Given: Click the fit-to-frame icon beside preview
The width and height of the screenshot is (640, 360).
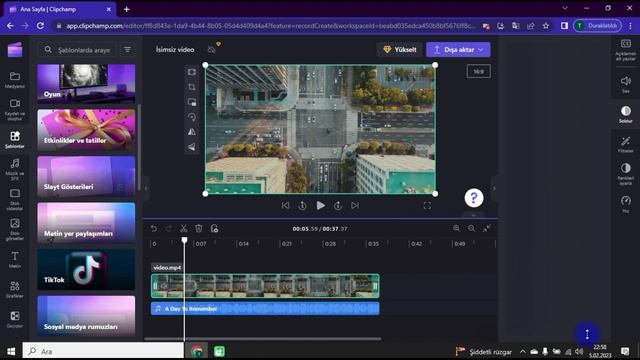Looking at the screenshot, I should 192,72.
